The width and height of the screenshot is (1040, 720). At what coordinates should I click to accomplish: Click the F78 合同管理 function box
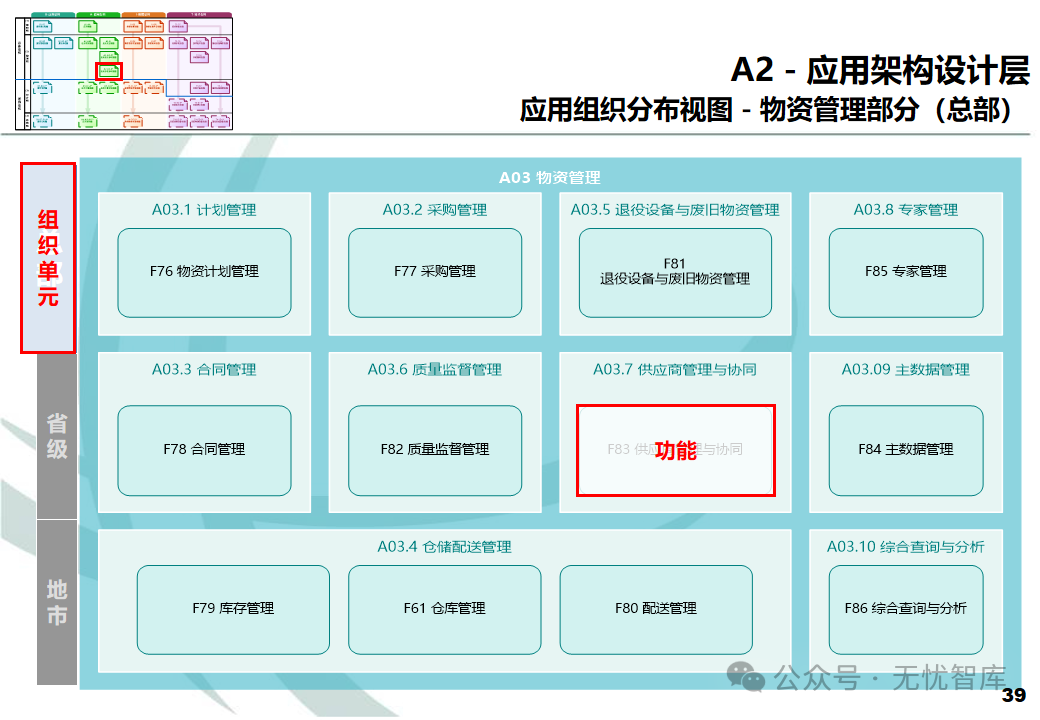coord(204,450)
